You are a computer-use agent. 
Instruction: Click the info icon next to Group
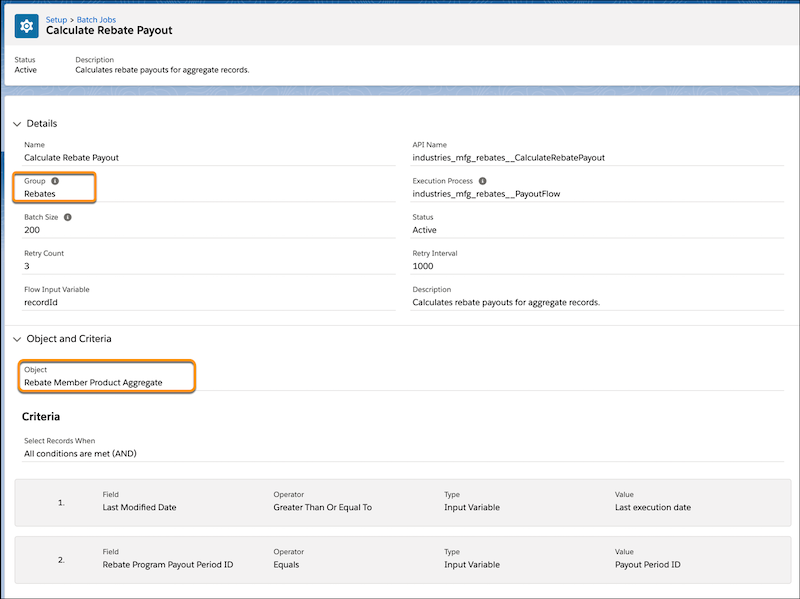coord(55,181)
